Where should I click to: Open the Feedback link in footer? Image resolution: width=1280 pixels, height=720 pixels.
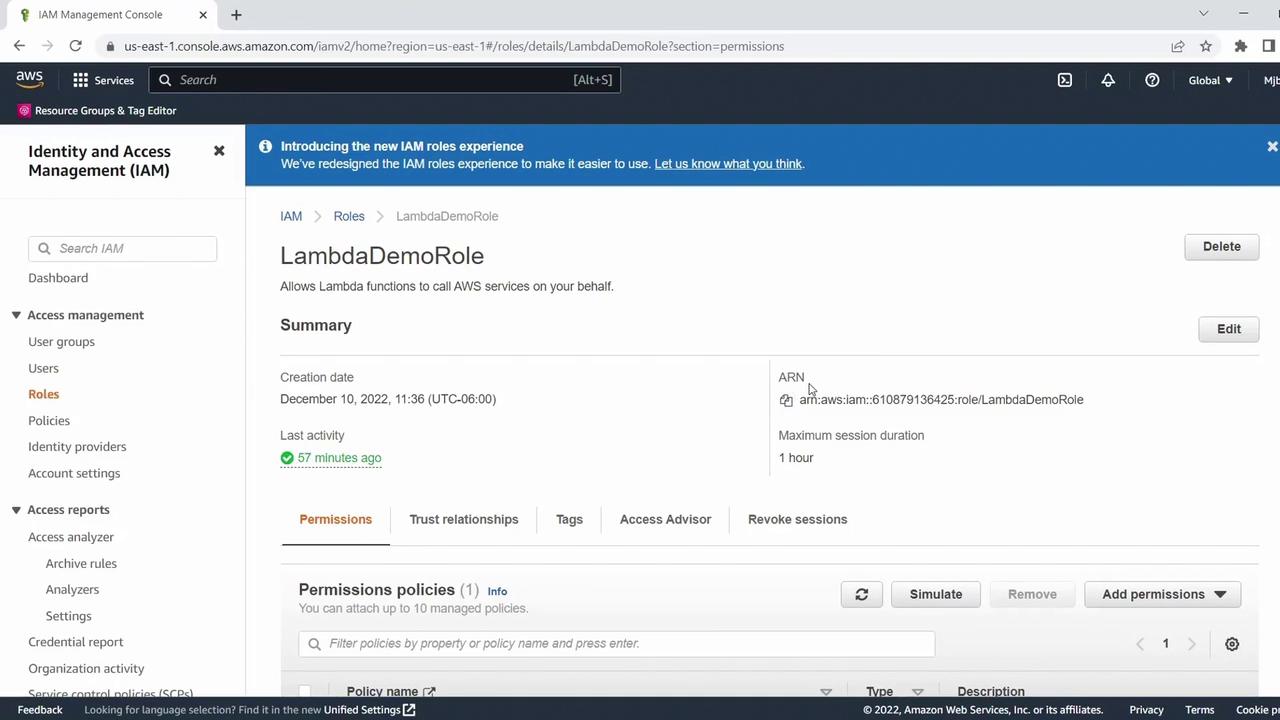40,710
